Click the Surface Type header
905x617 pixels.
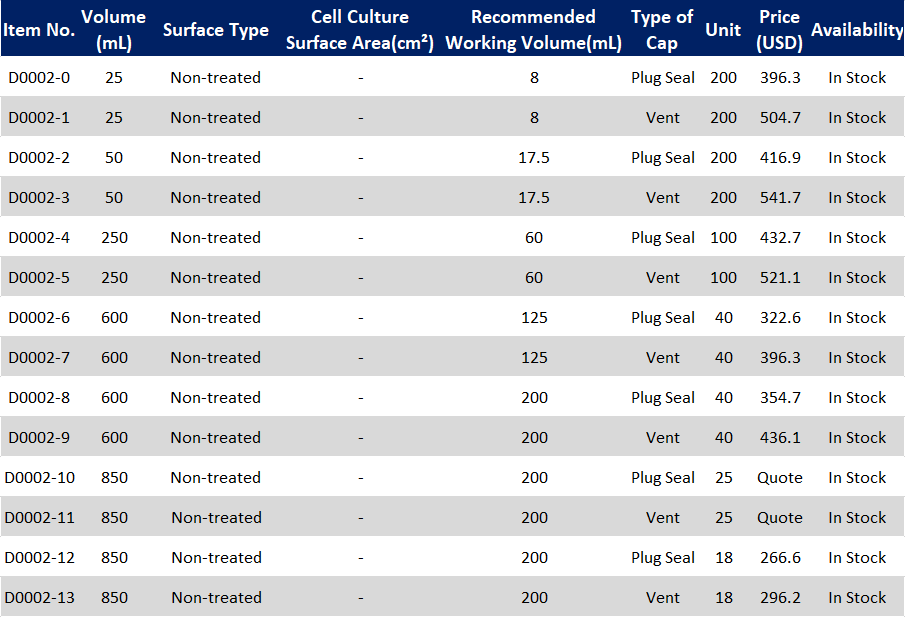(216, 29)
